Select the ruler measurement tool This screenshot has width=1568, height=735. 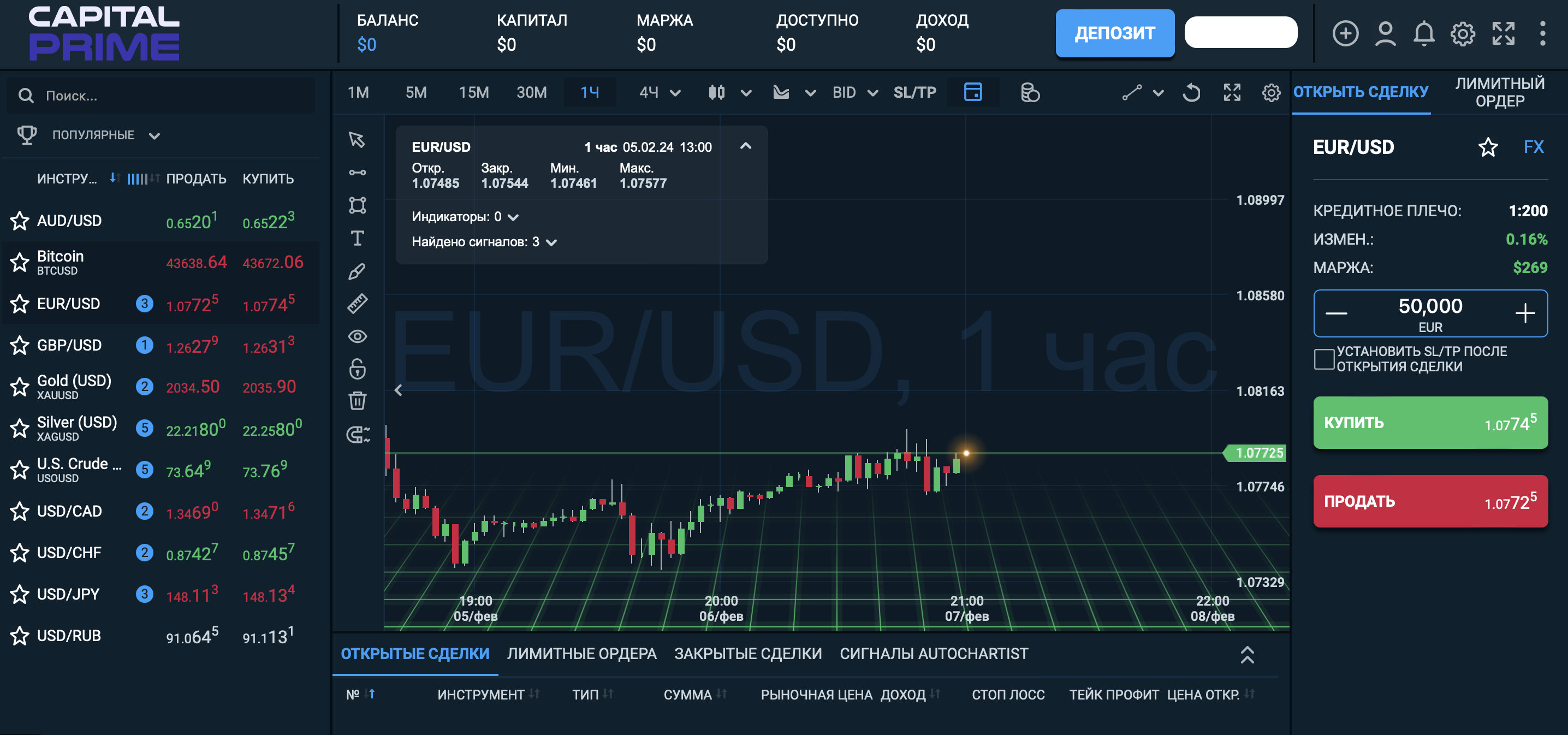[357, 303]
